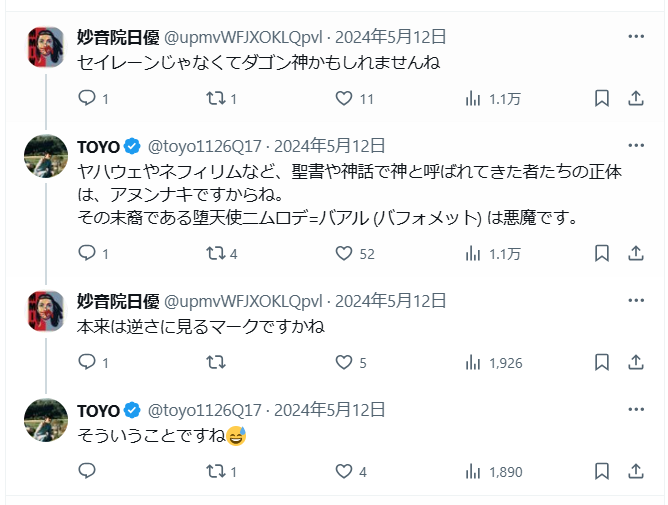Screen dimensions: 668x505
Task: Bookmark the そういうことですね tweet
Action: click(x=602, y=471)
